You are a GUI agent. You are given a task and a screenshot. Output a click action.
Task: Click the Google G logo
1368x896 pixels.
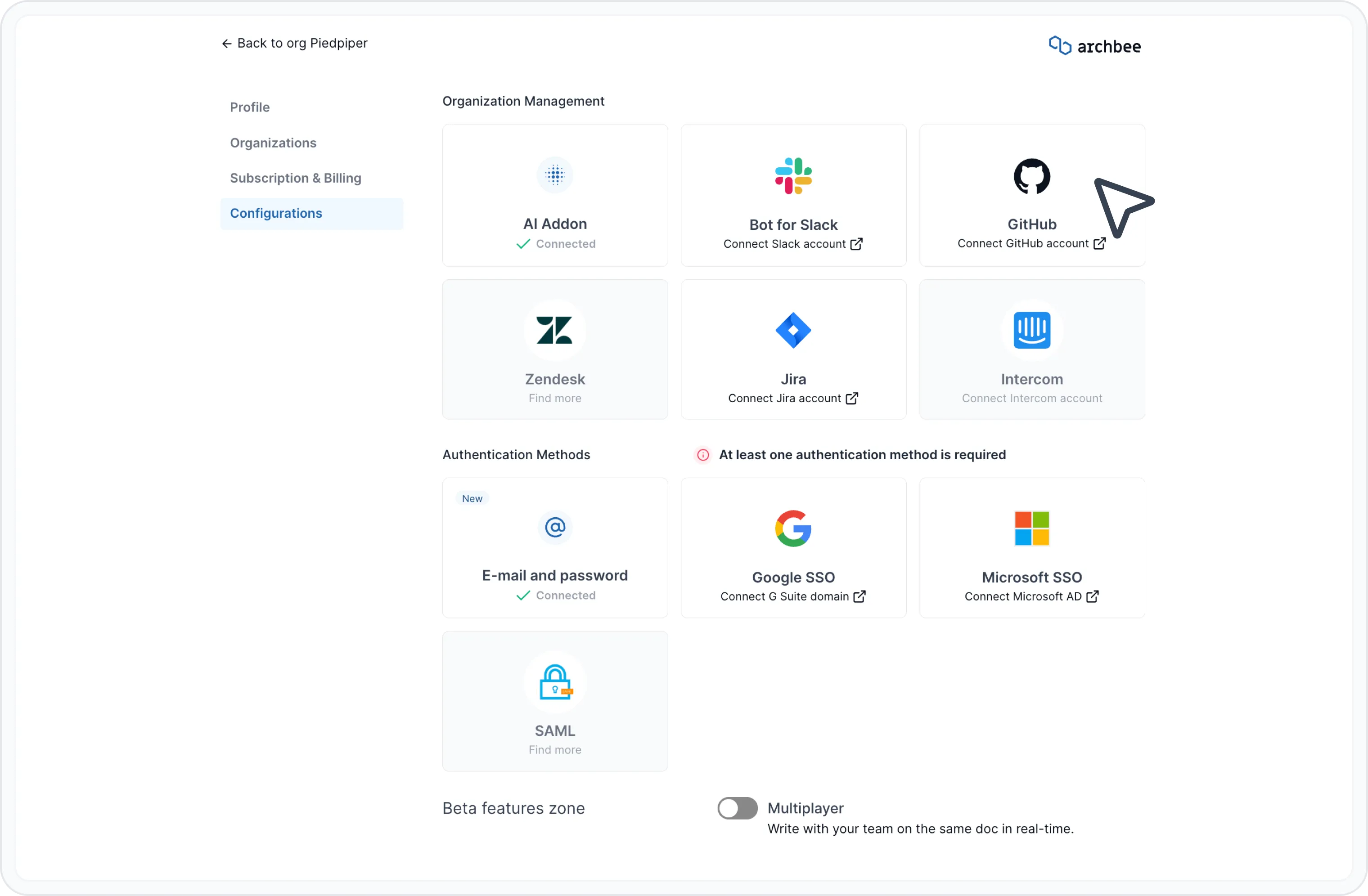tap(793, 529)
